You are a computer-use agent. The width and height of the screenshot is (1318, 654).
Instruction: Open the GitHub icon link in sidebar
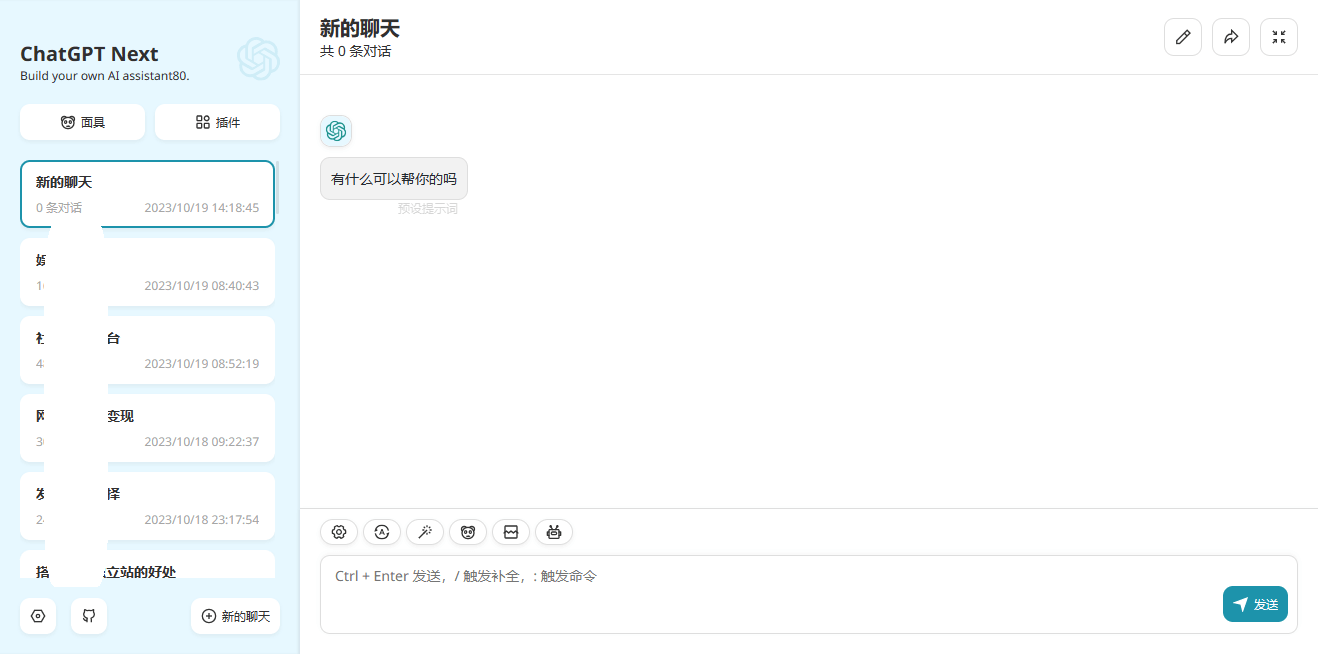(89, 616)
